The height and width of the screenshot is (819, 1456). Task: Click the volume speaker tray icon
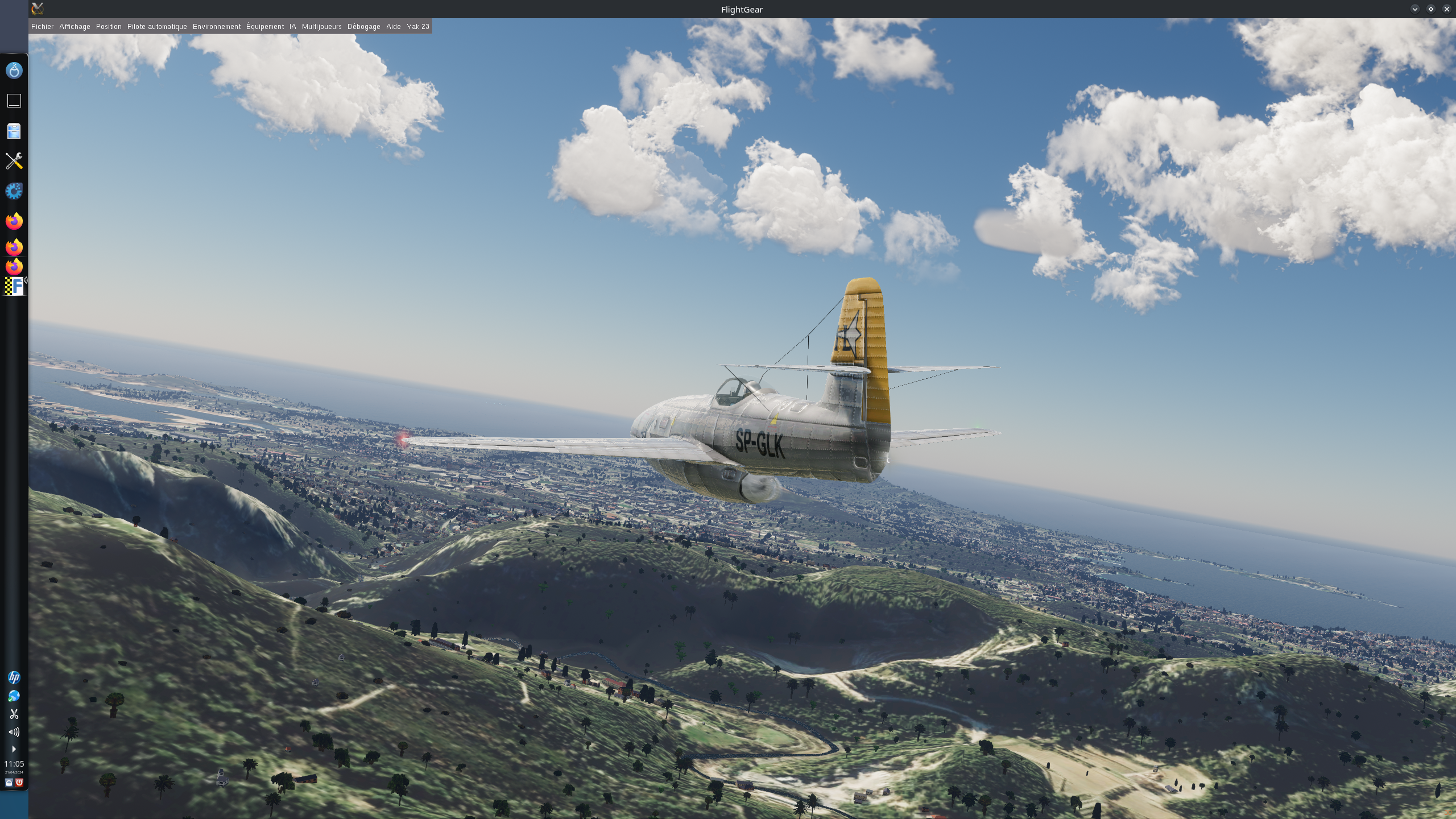14,732
